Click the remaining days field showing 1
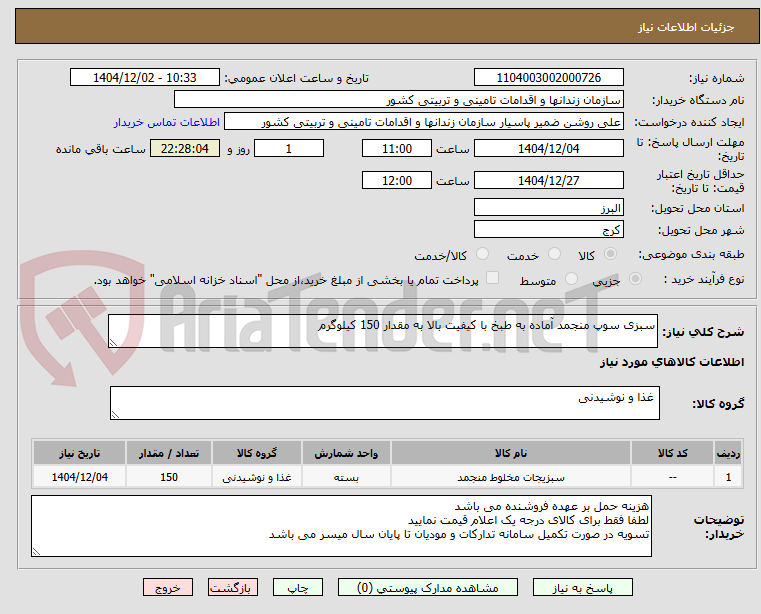 pos(289,149)
